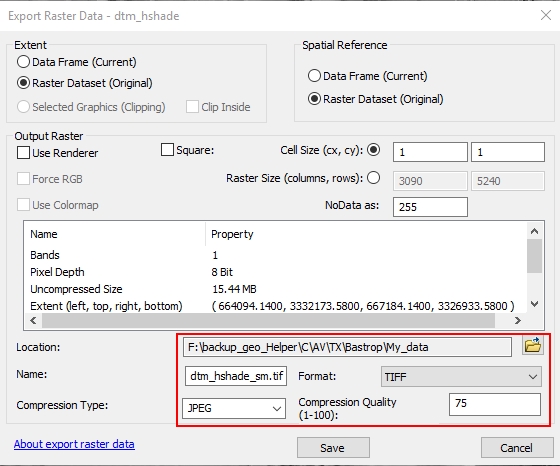
Task: Select Raster Size (columns, rows) radio
Action: pyautogui.click(x=374, y=177)
